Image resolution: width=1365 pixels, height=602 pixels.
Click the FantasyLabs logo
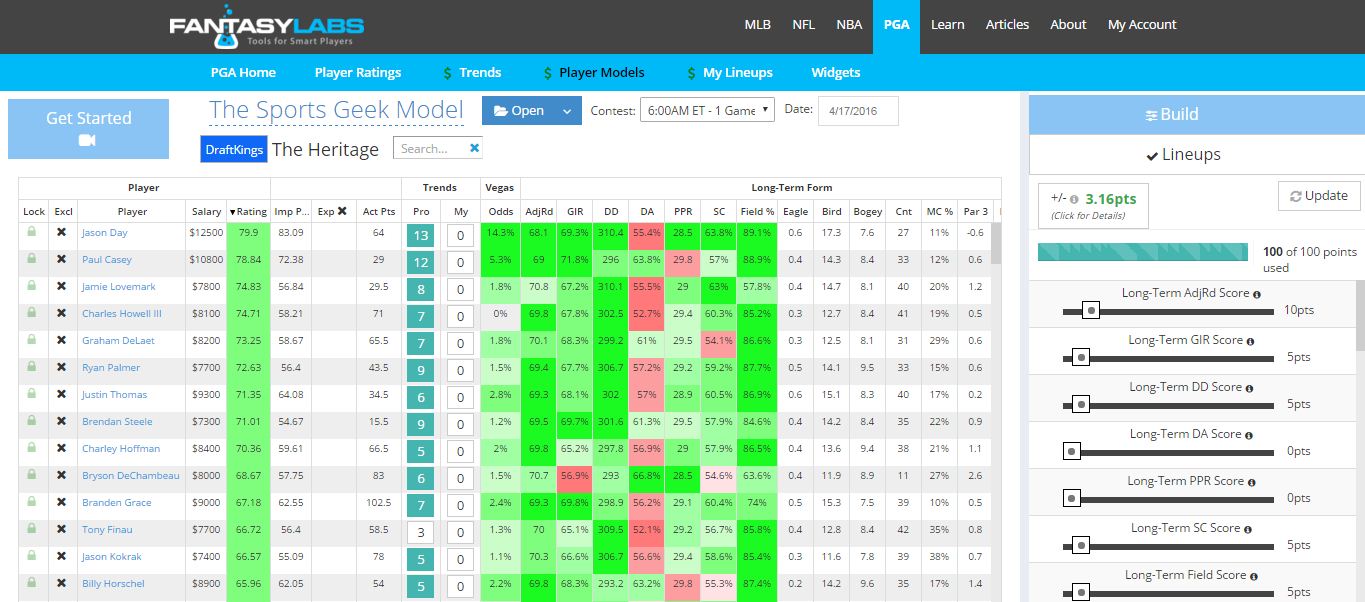click(x=266, y=27)
